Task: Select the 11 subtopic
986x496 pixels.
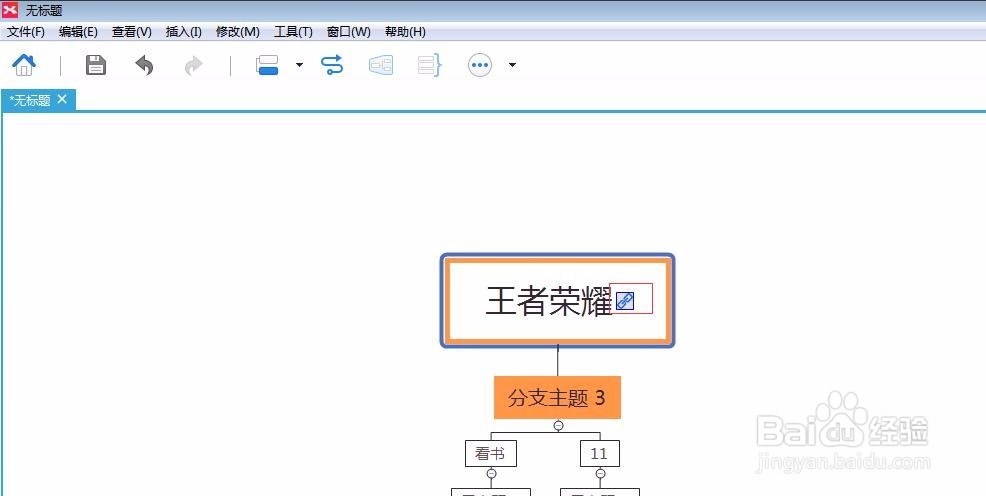Action: point(599,453)
